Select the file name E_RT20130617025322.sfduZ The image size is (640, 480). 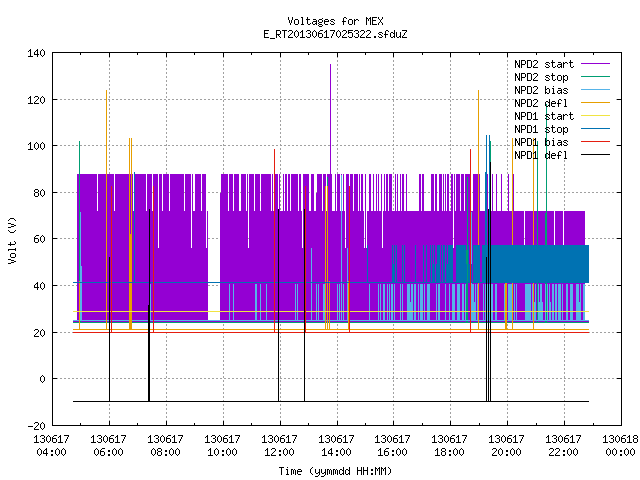335,34
